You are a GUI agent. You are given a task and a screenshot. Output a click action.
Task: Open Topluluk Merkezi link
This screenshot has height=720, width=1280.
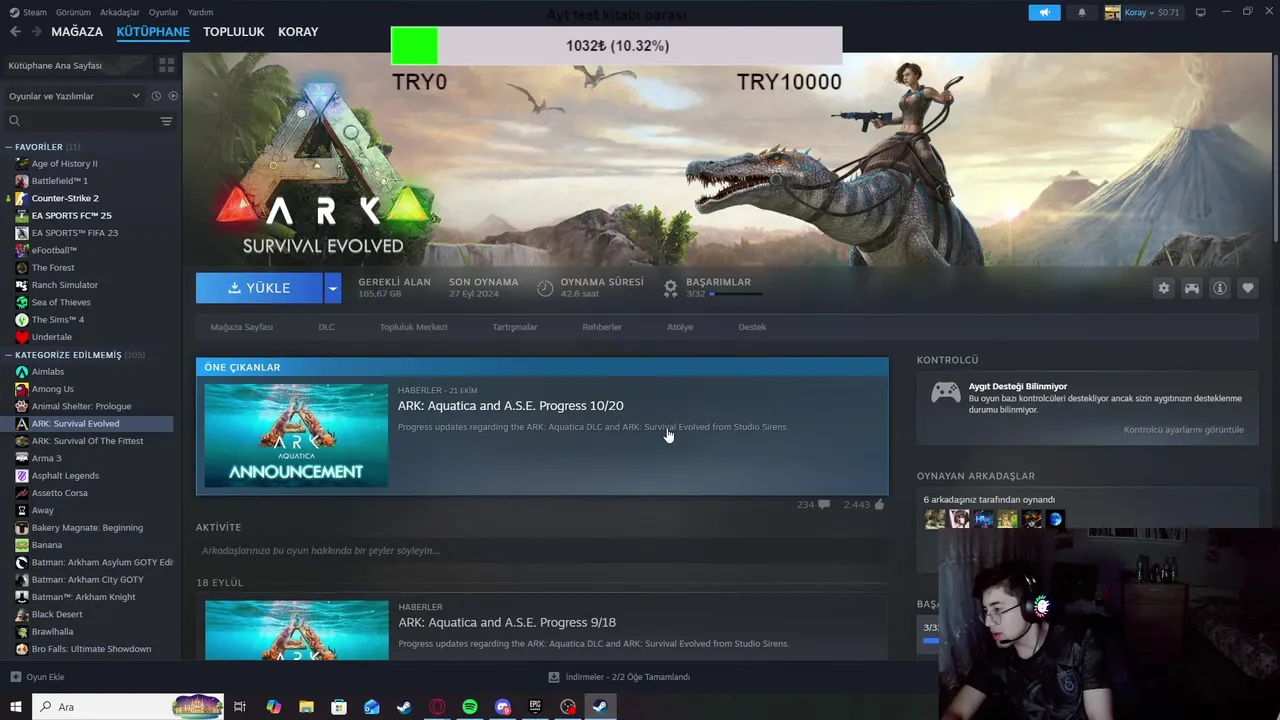click(x=413, y=327)
